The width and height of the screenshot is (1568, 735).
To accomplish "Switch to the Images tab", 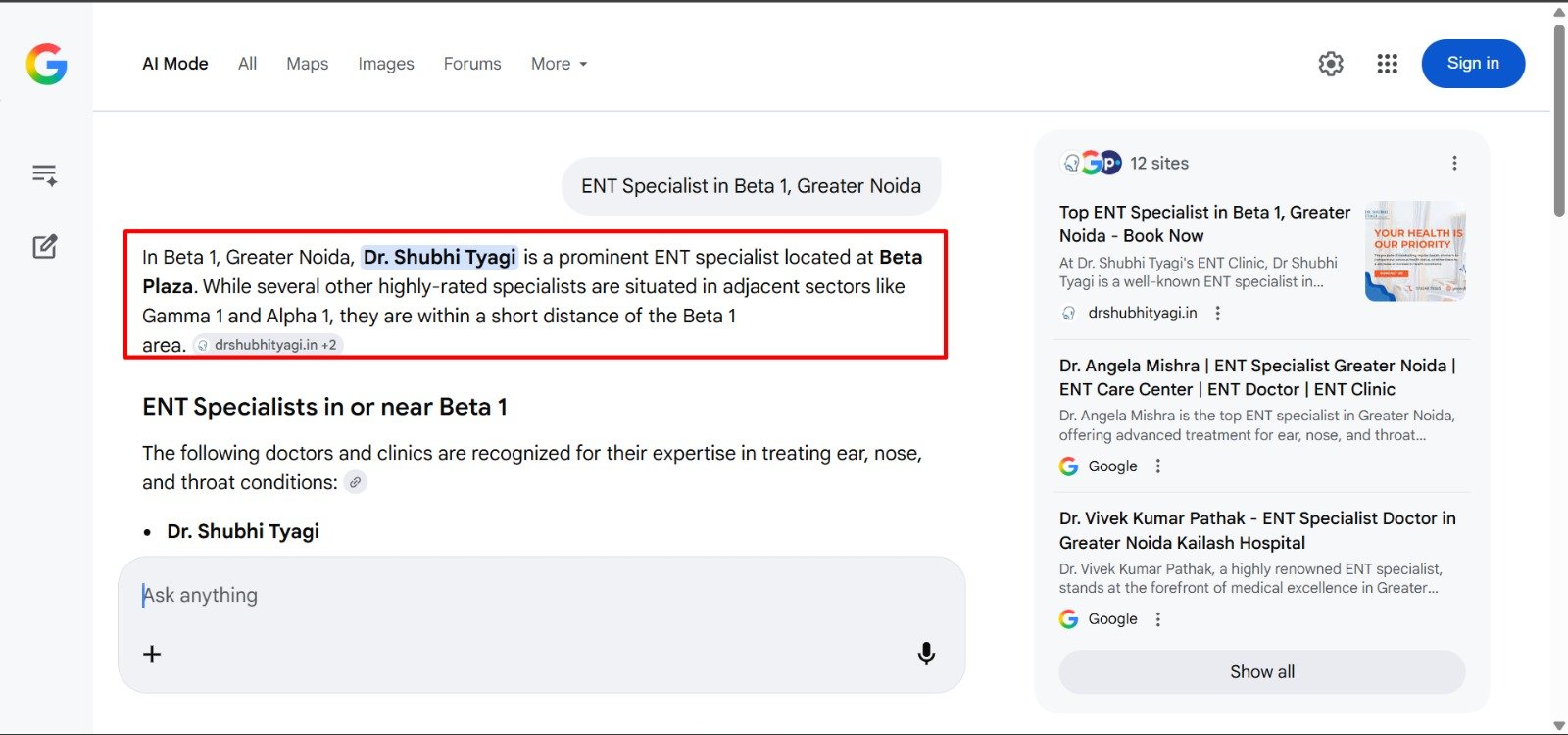I will tap(386, 64).
